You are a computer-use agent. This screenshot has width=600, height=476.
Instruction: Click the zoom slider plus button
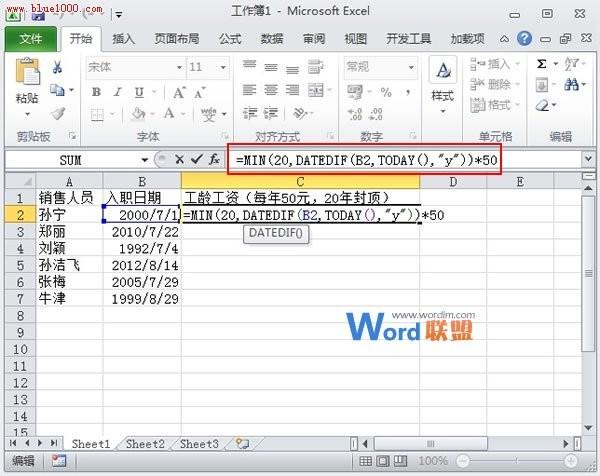pos(571,461)
